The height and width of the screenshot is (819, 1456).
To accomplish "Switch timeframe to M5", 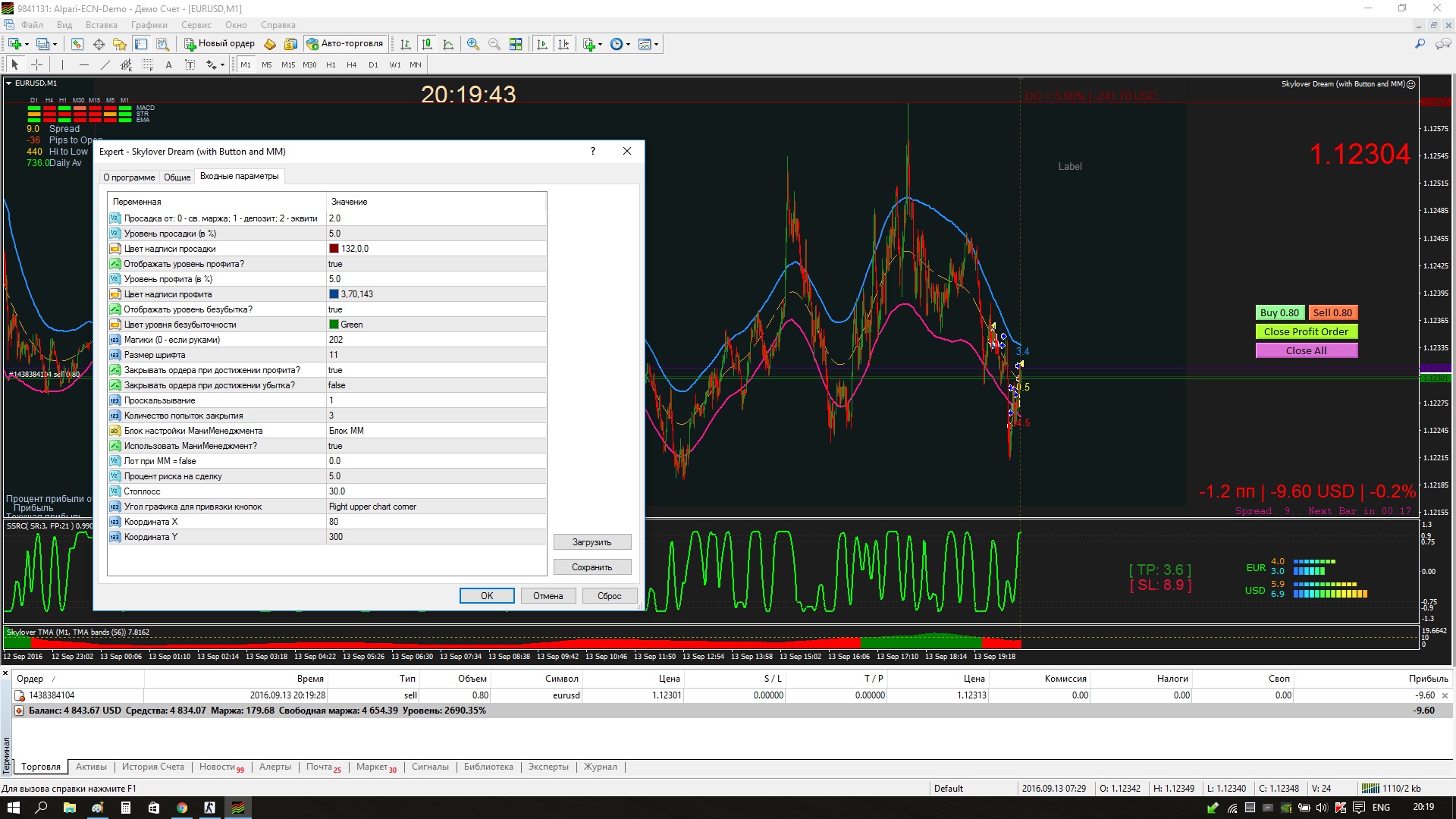I will (x=267, y=64).
